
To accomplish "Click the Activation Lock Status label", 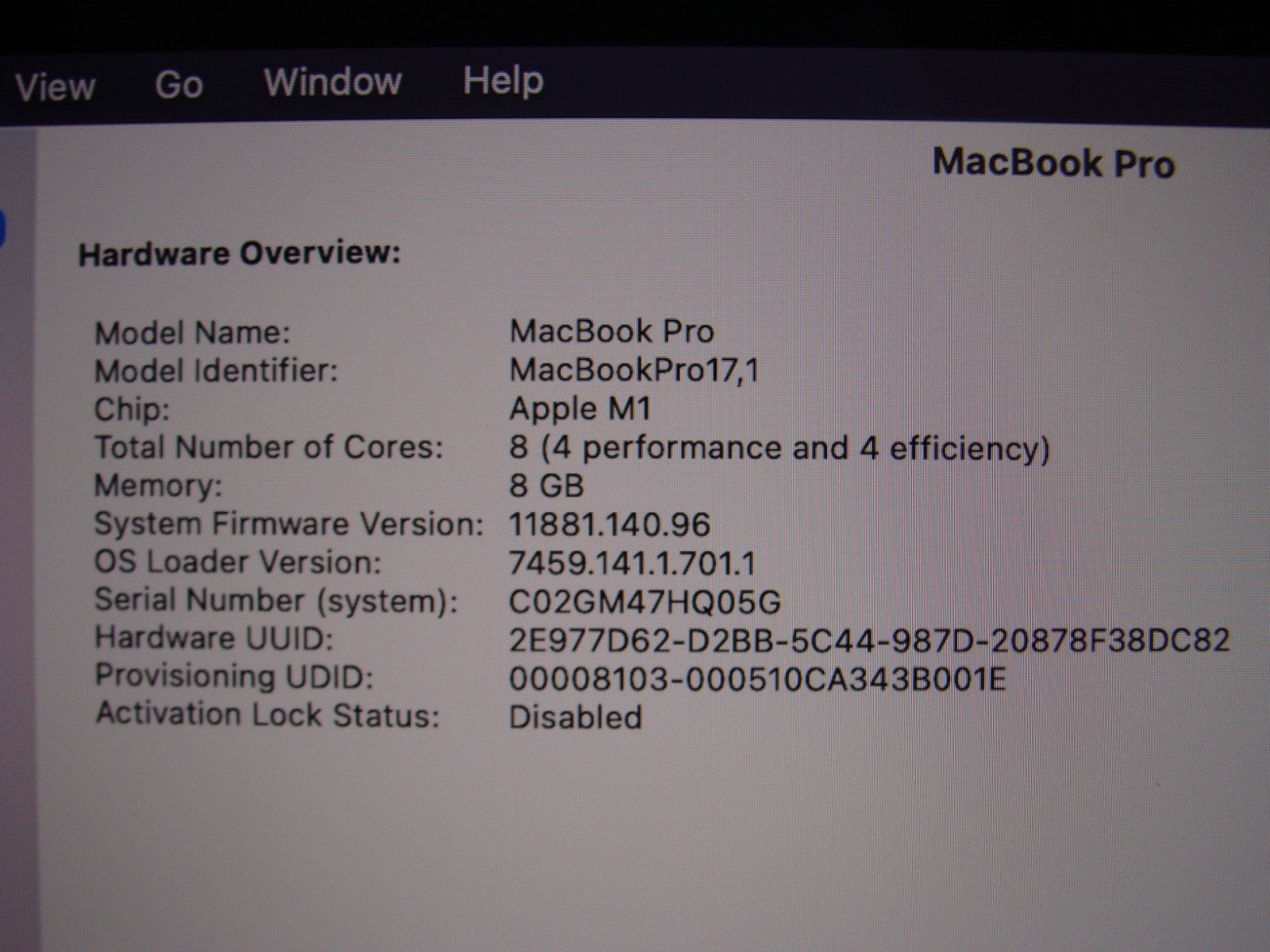I will 267,715.
